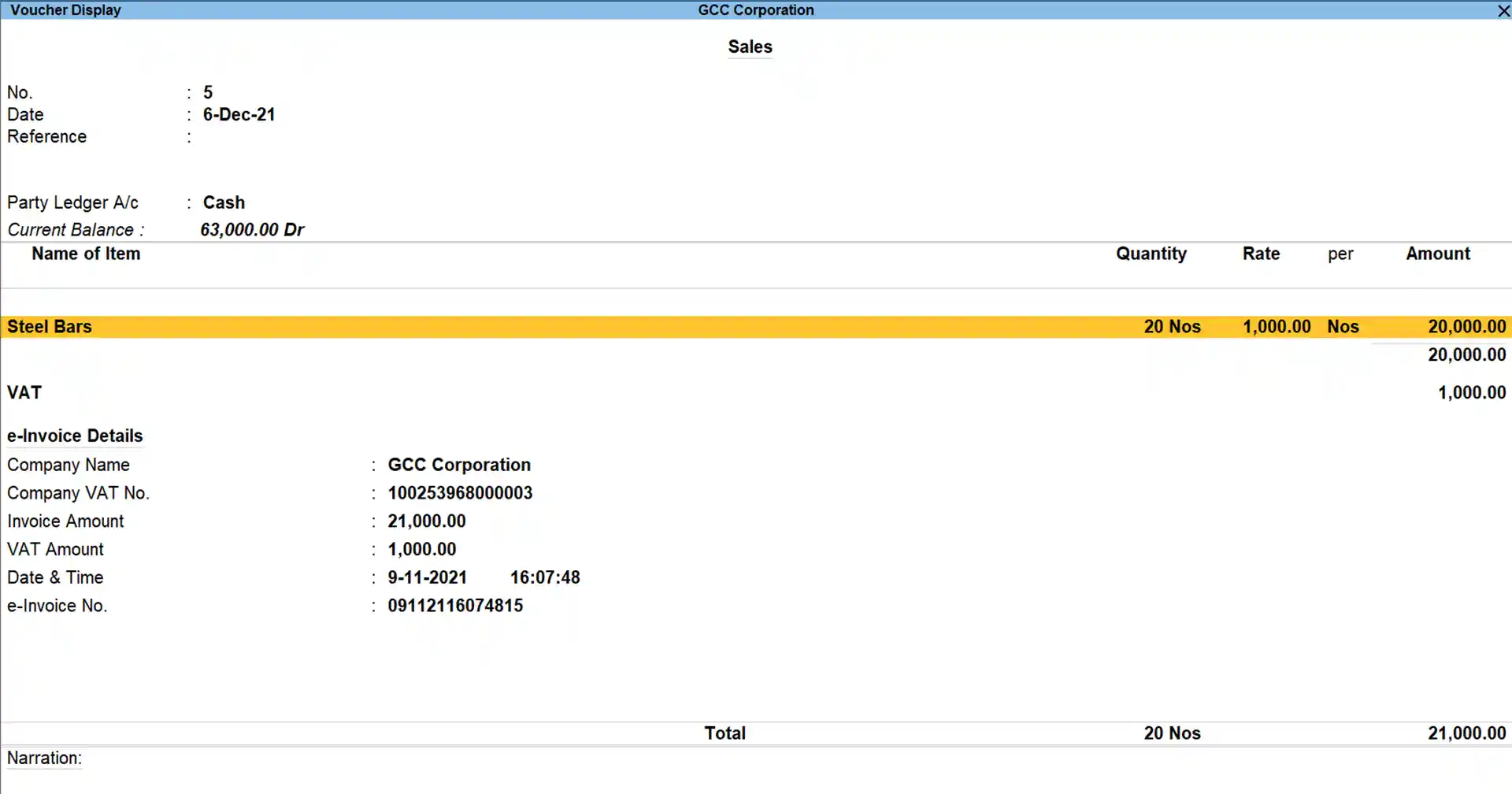Click the Rate column header
Image resolution: width=1512 pixels, height=794 pixels.
(x=1260, y=254)
